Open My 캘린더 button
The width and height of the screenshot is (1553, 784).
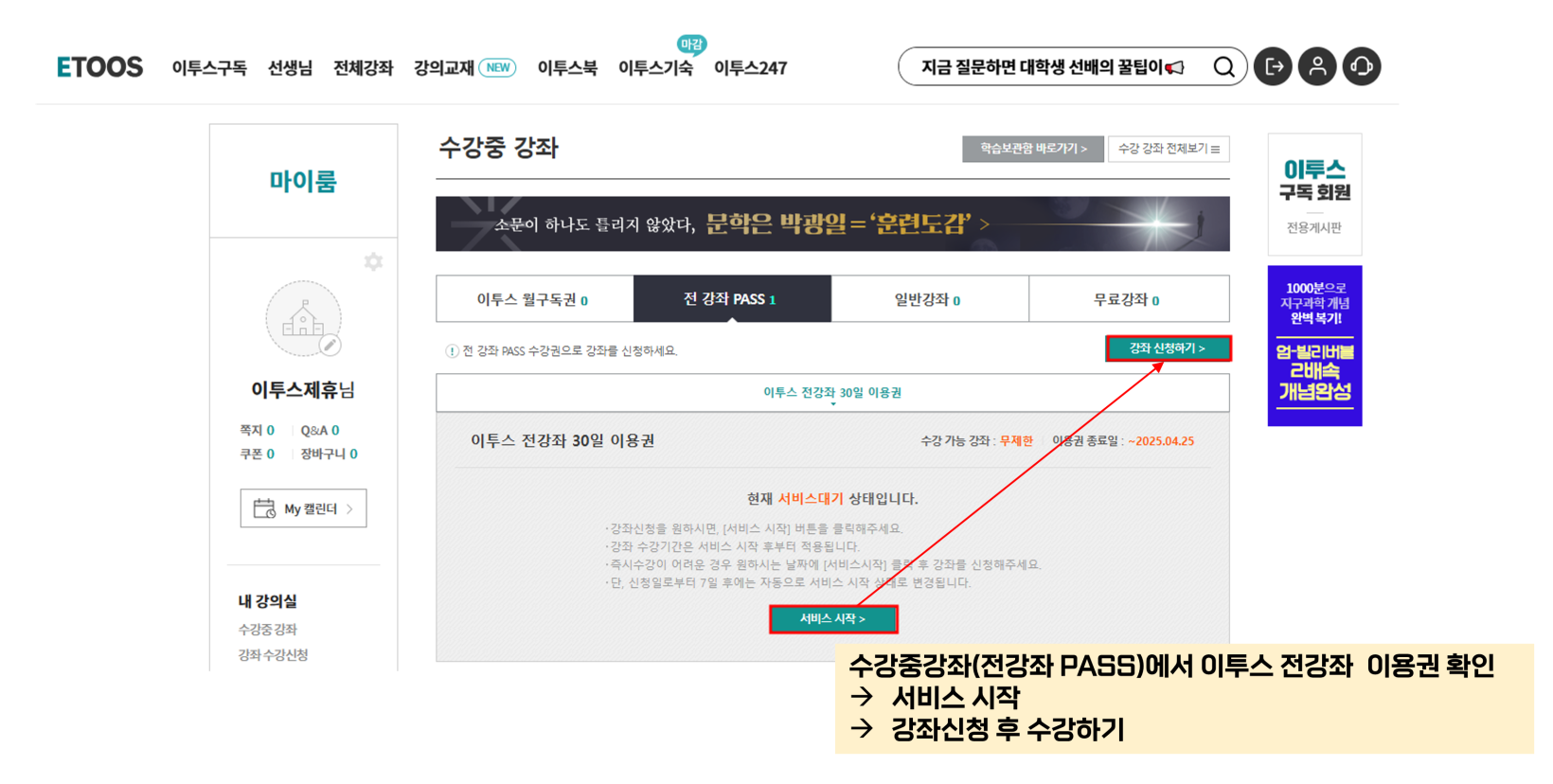tap(303, 508)
